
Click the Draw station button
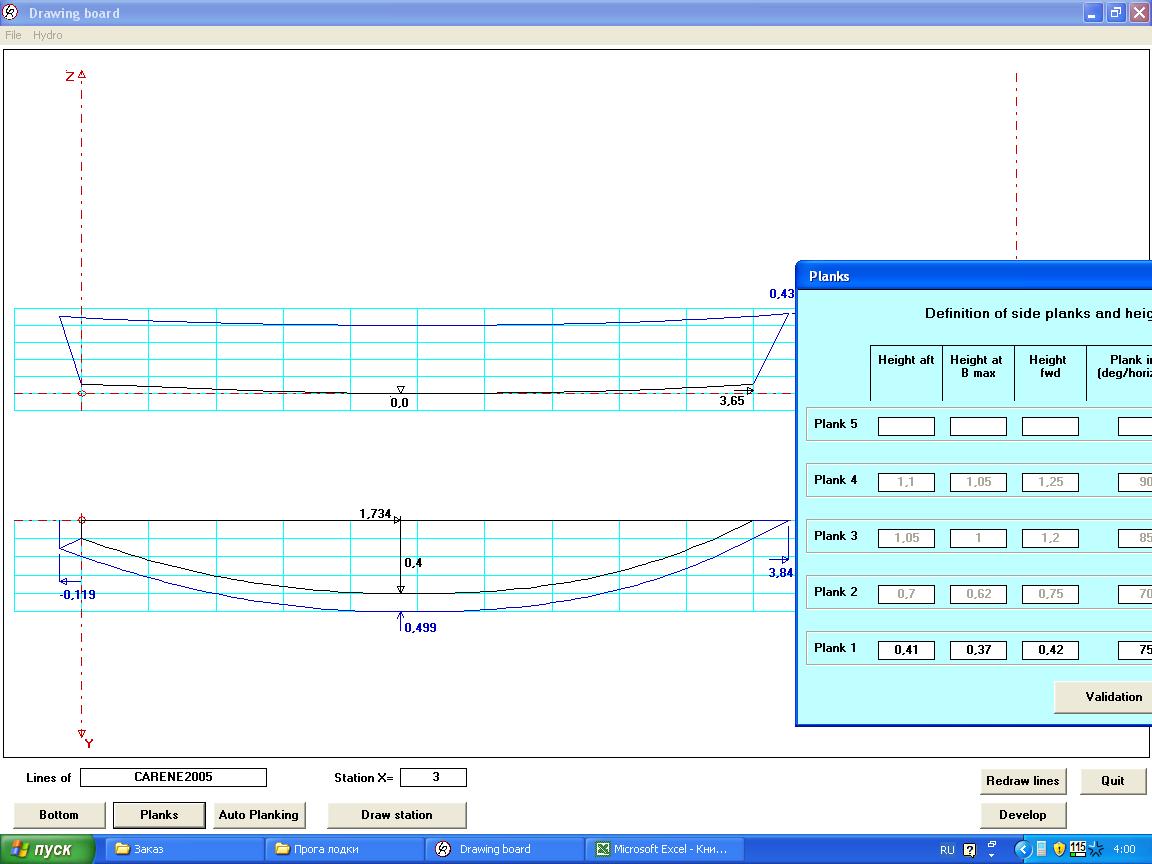tap(396, 815)
